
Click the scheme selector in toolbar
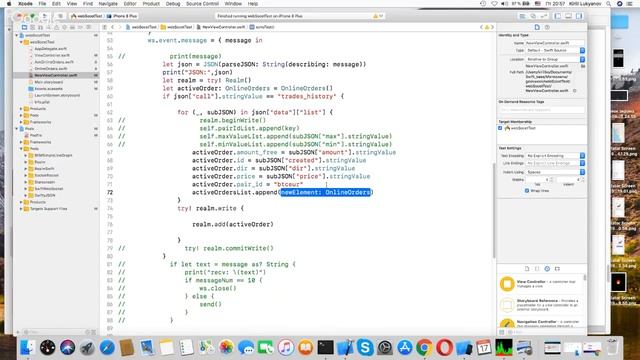87,16
